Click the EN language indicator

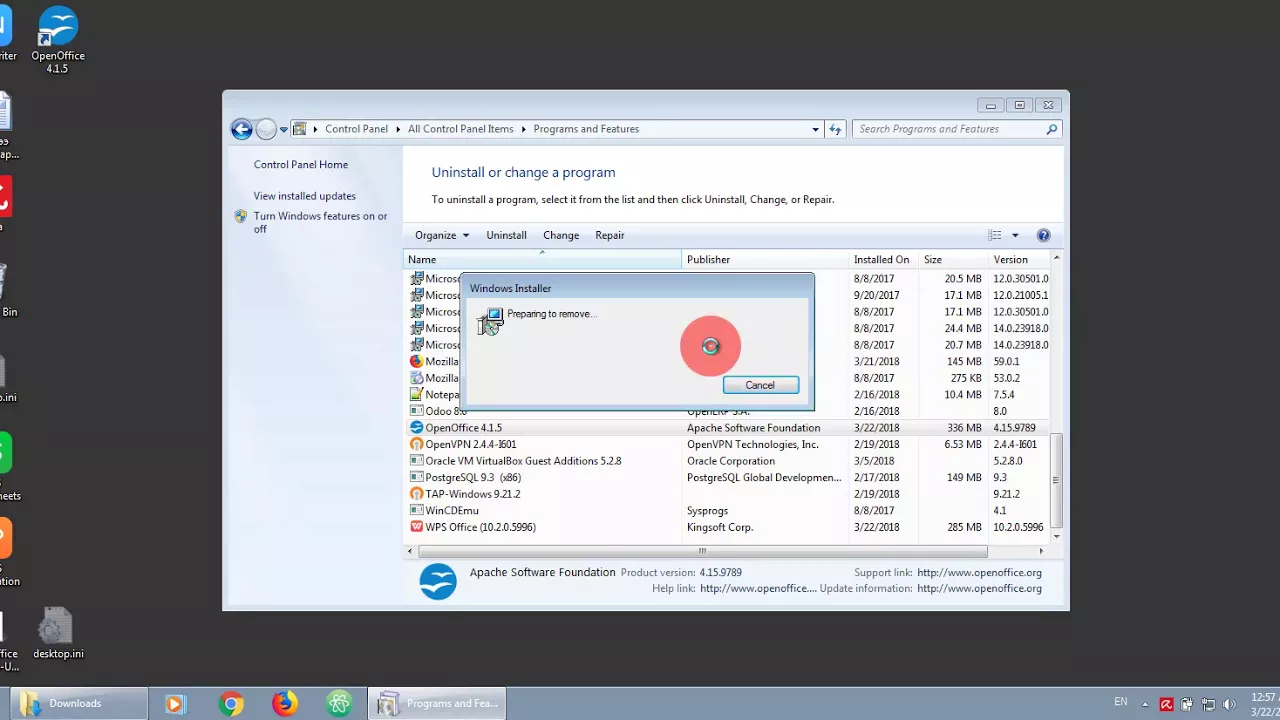(1121, 702)
